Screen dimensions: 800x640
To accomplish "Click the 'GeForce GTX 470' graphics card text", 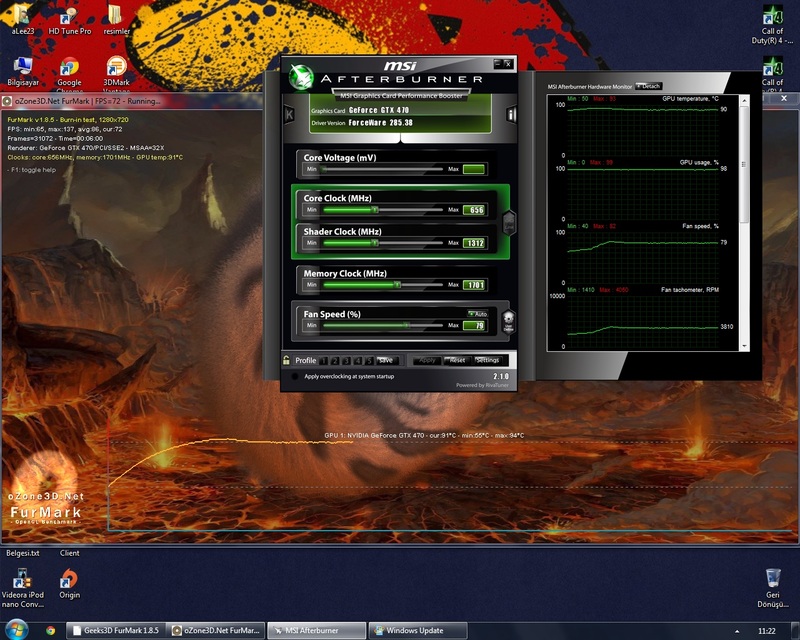I will pyautogui.click(x=379, y=110).
